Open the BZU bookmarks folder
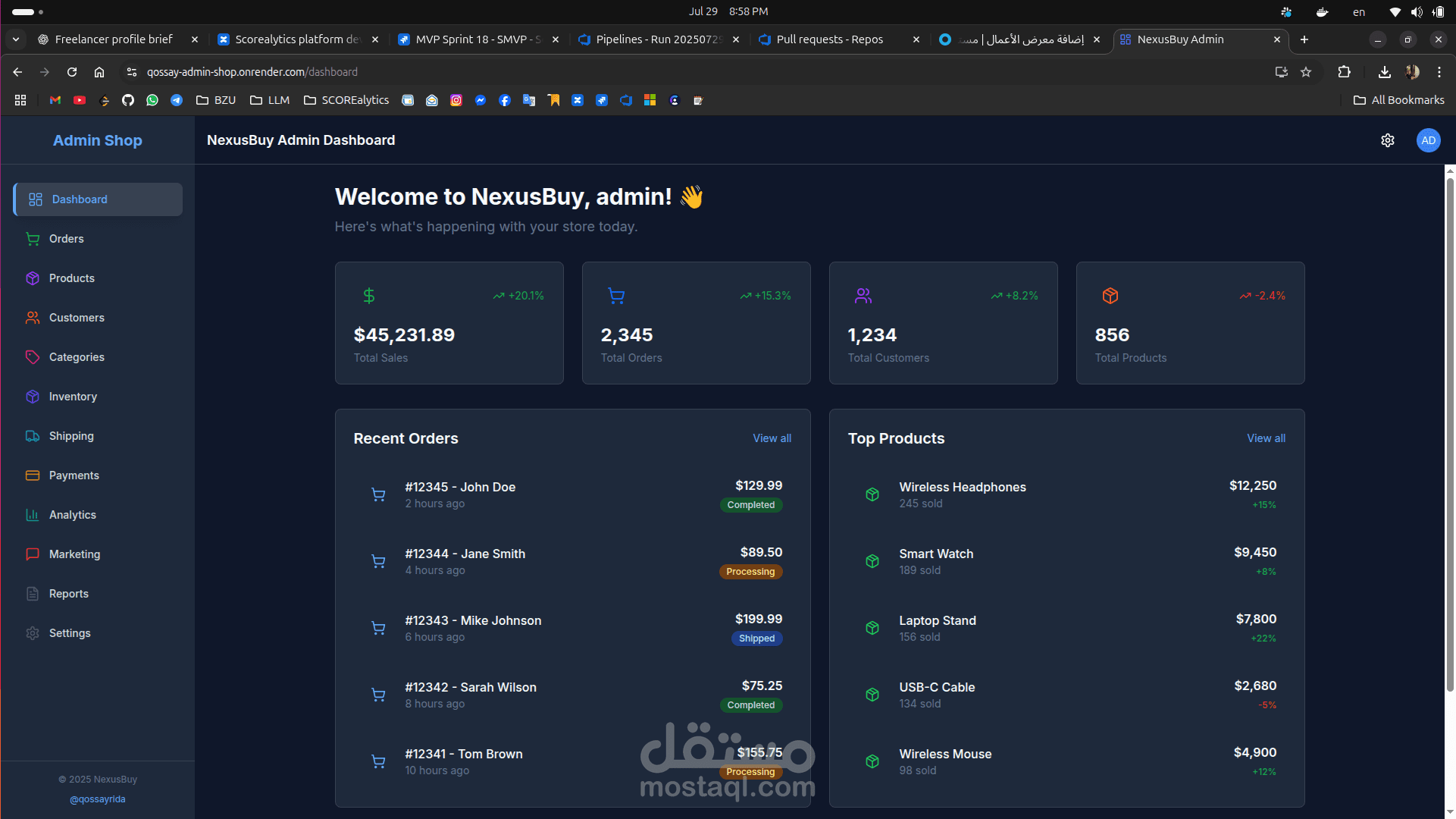 [x=216, y=100]
